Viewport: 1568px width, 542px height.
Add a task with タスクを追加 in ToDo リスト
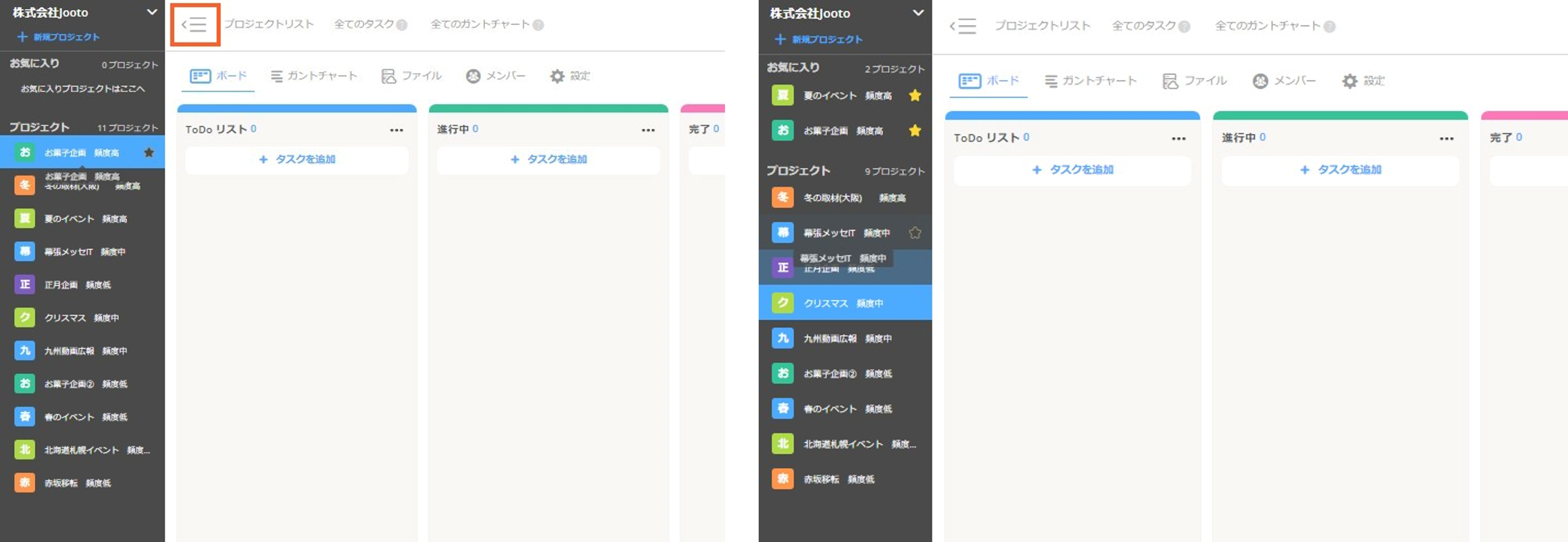296,160
